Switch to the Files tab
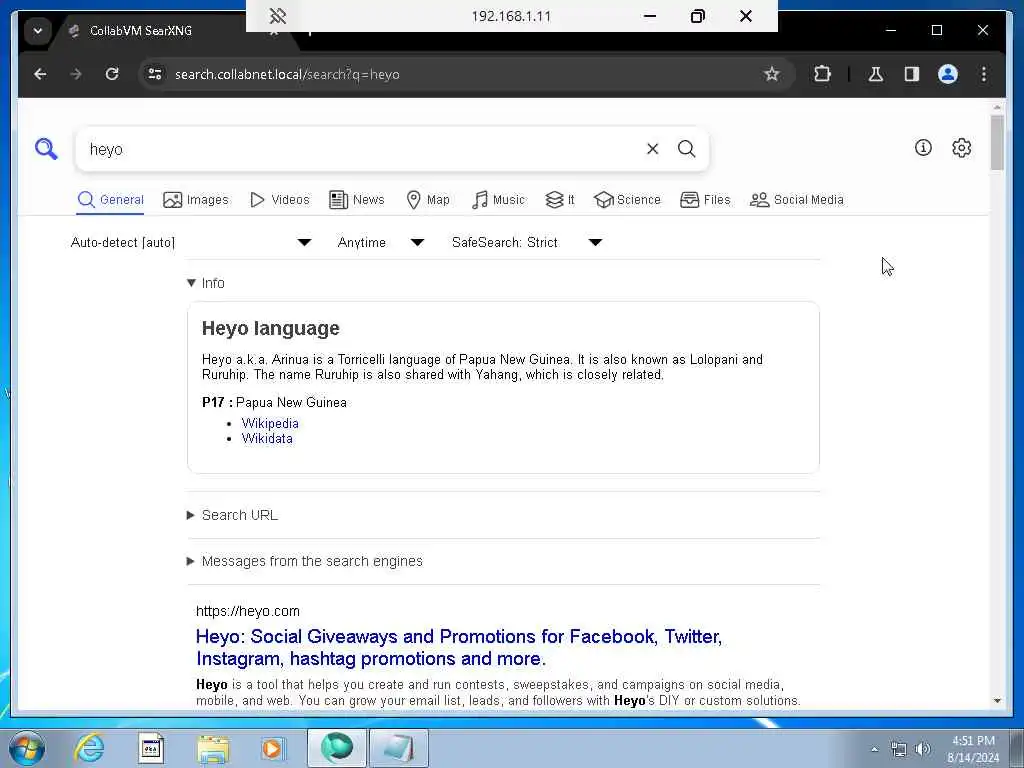The height and width of the screenshot is (768, 1024). (x=705, y=200)
